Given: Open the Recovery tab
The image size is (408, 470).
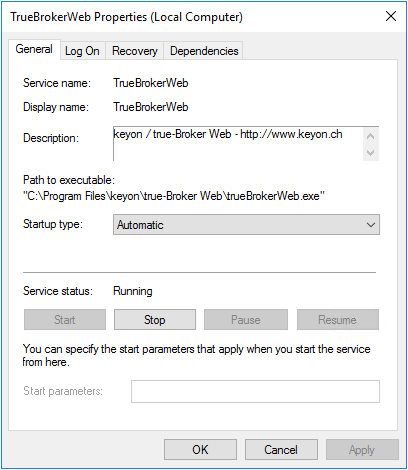Looking at the screenshot, I should tap(134, 51).
